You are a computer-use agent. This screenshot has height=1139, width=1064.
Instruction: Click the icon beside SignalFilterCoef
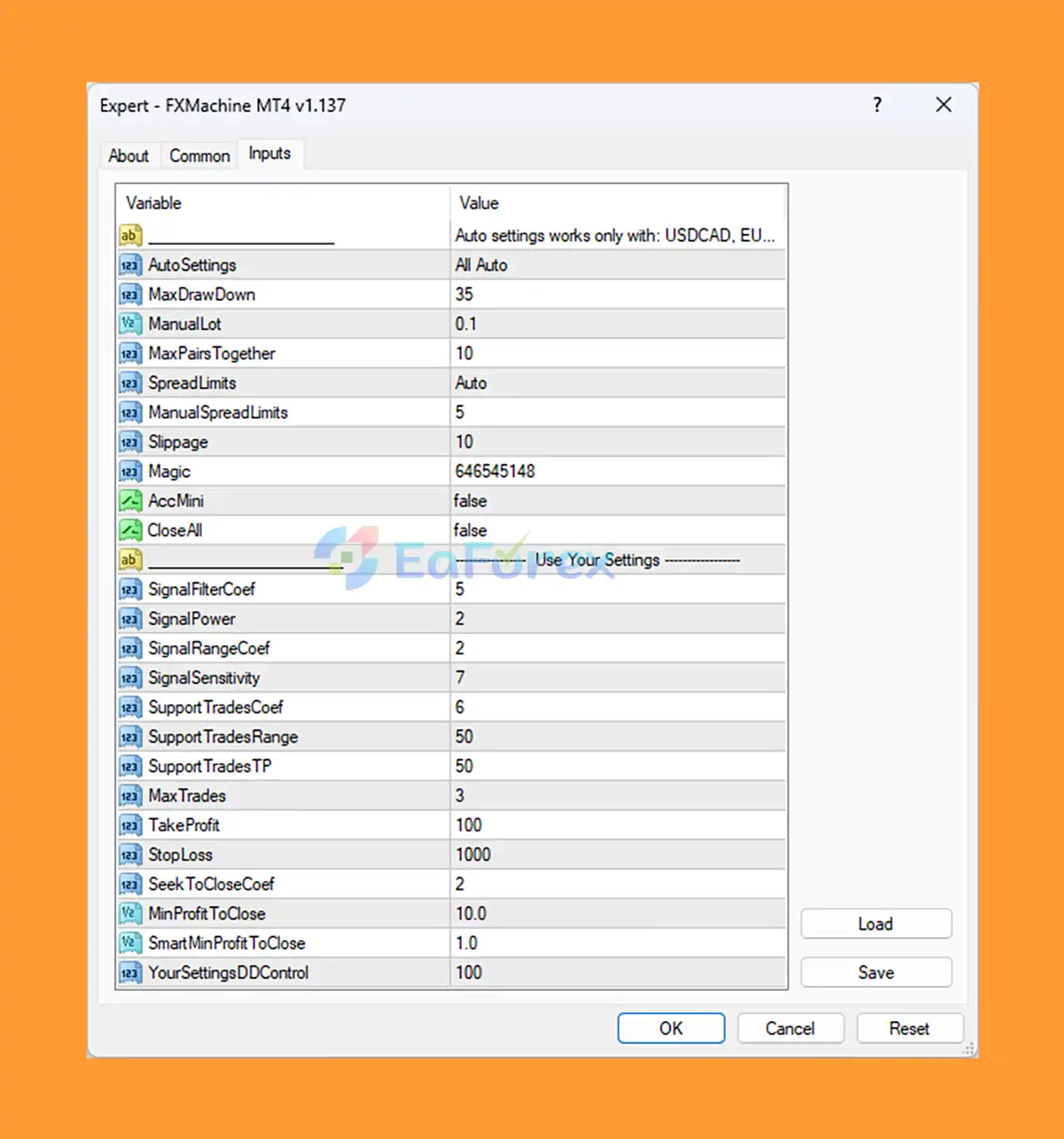[131, 589]
